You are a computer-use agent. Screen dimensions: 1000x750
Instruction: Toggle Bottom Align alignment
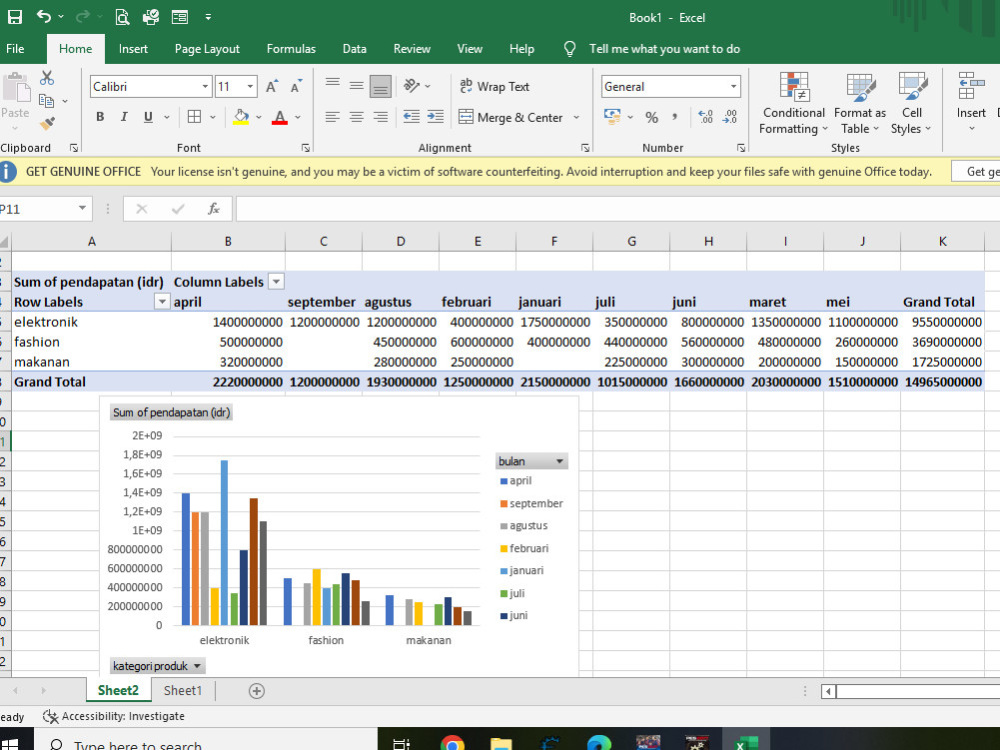(381, 86)
